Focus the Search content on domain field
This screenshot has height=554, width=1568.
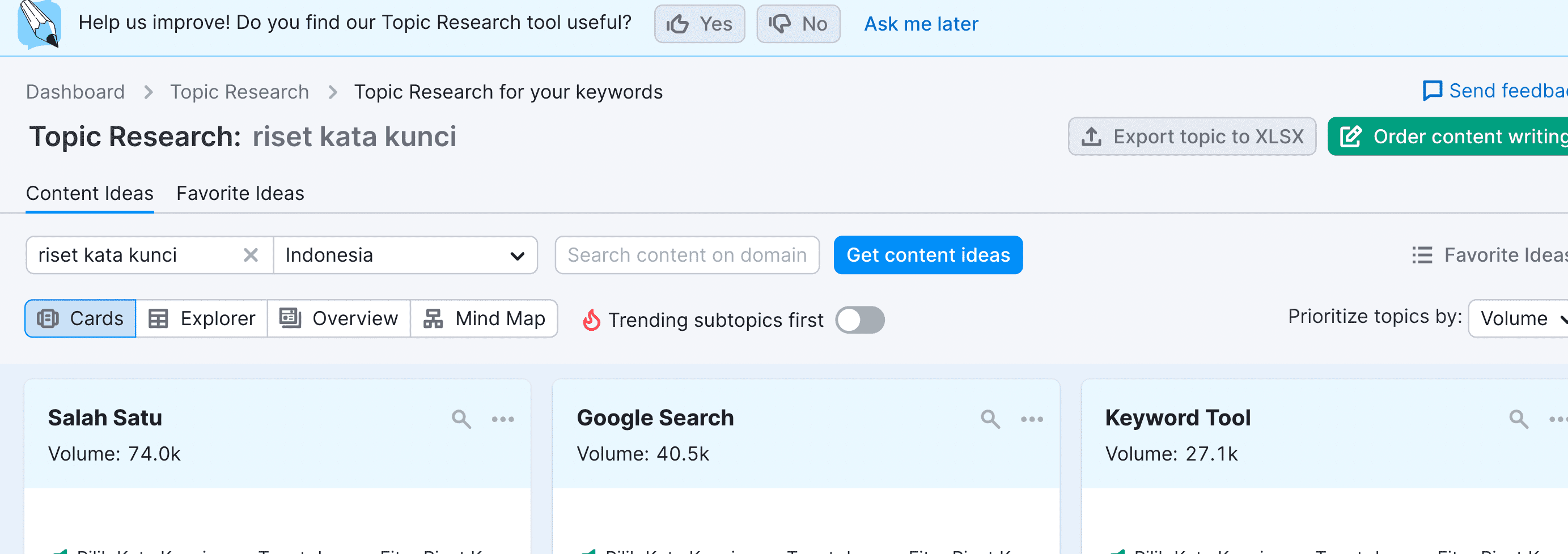(x=686, y=255)
